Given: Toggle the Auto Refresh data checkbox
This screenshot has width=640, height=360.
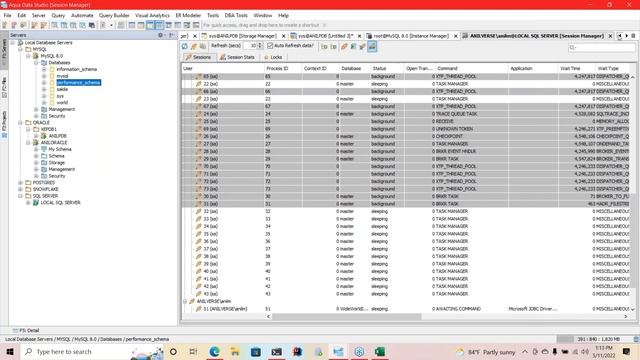Looking at the screenshot, I should [270, 46].
